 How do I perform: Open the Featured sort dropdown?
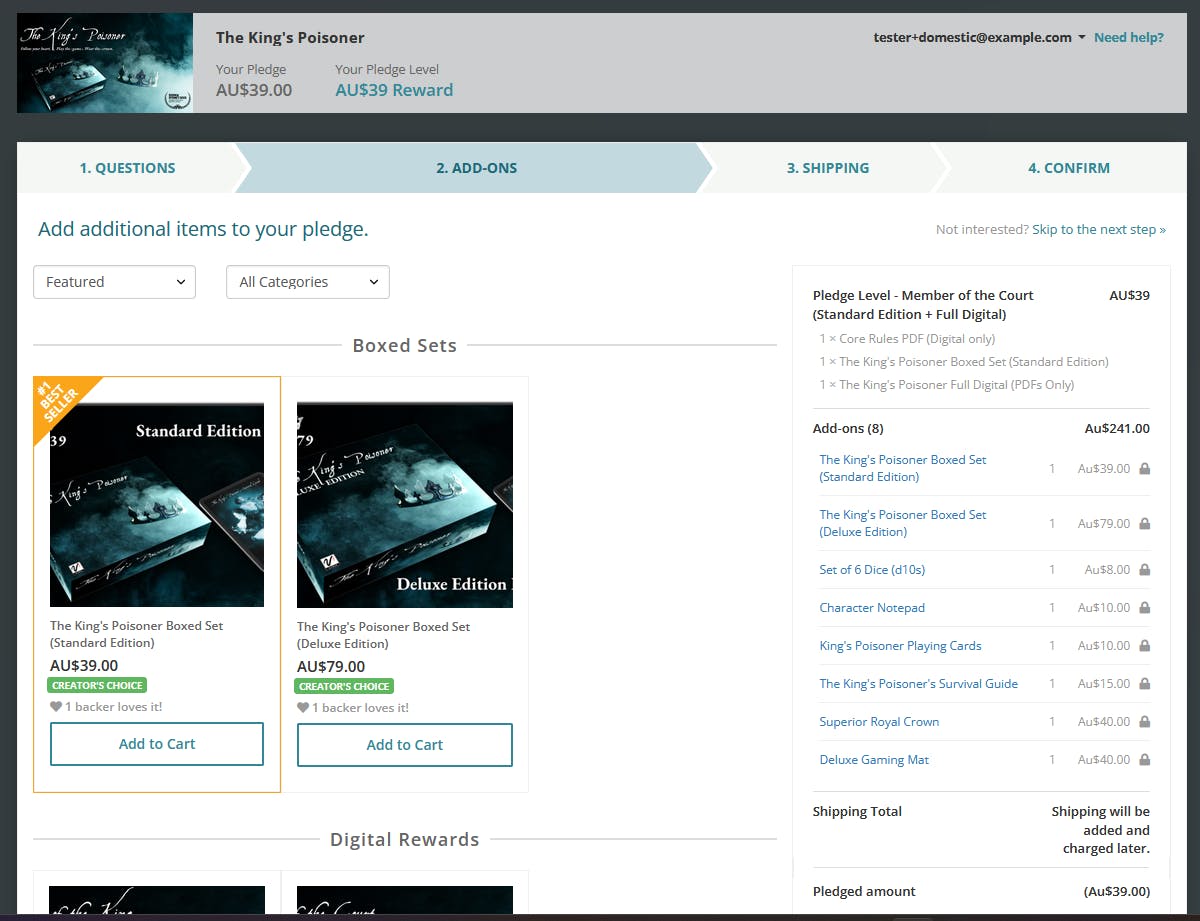(x=114, y=282)
